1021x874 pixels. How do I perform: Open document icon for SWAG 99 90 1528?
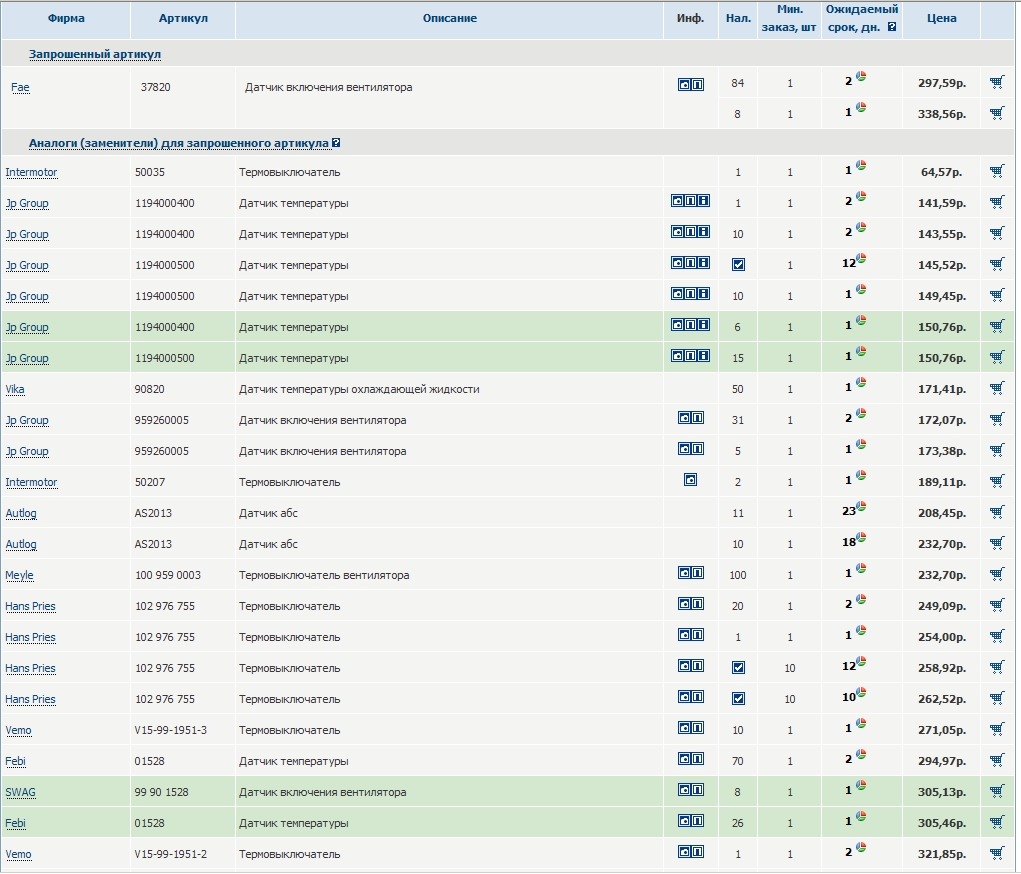[697, 790]
